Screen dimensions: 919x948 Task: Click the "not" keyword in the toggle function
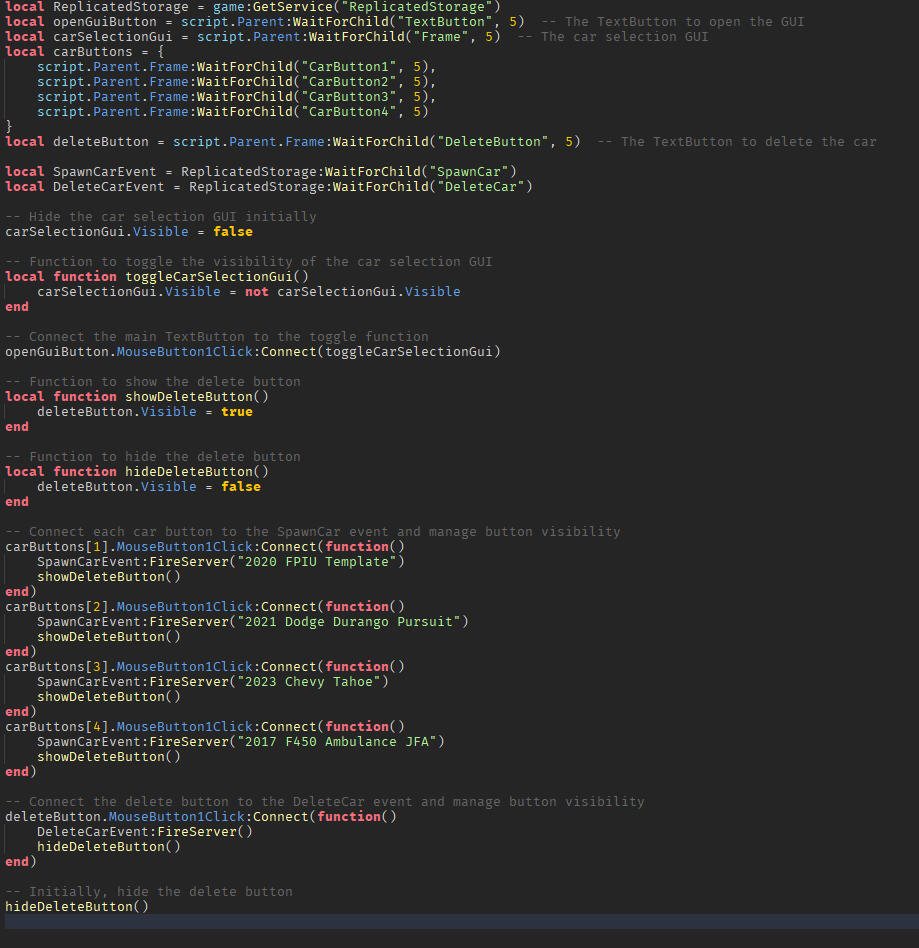pos(256,291)
